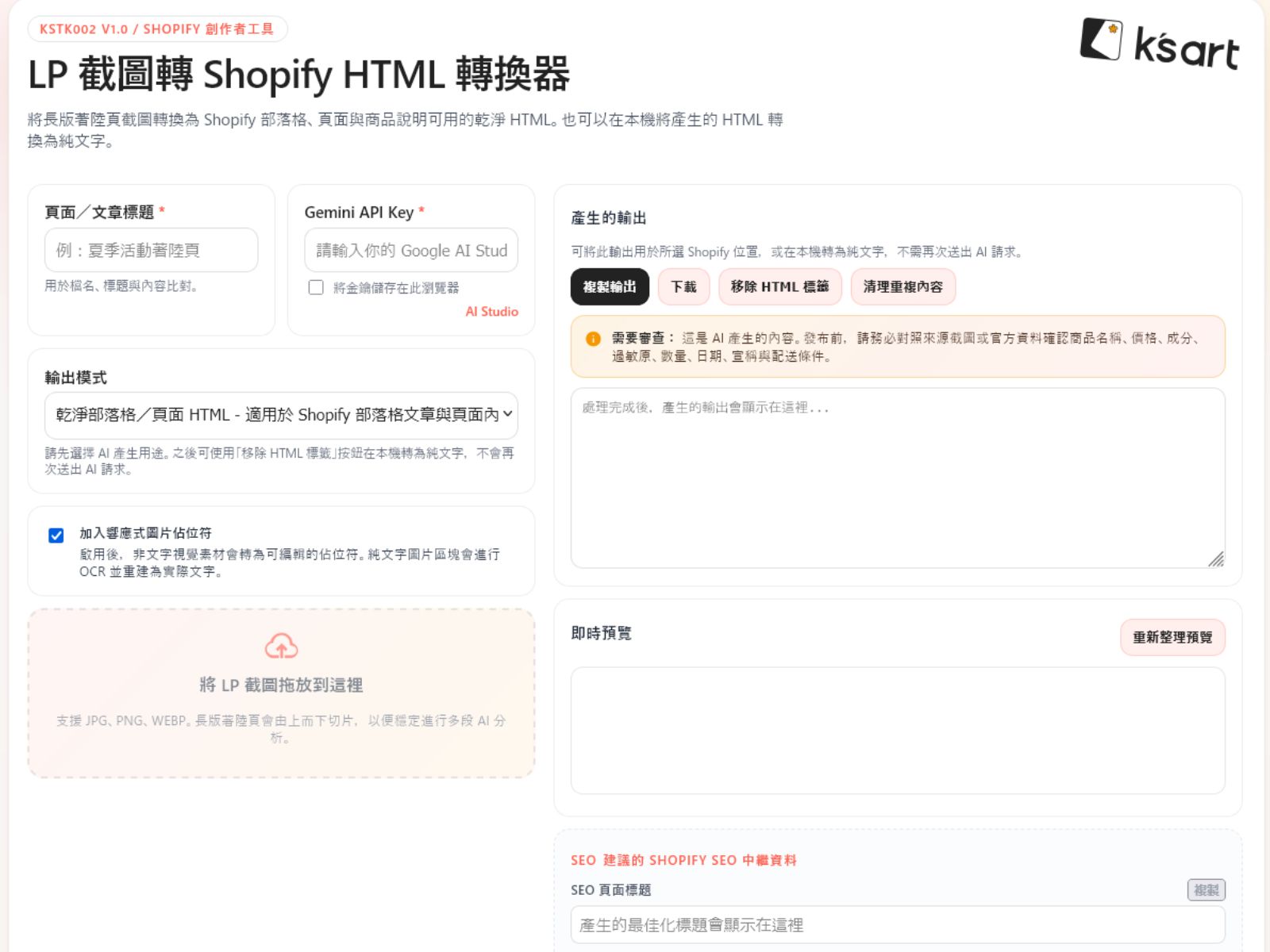Click the generated output textarea

[898, 478]
